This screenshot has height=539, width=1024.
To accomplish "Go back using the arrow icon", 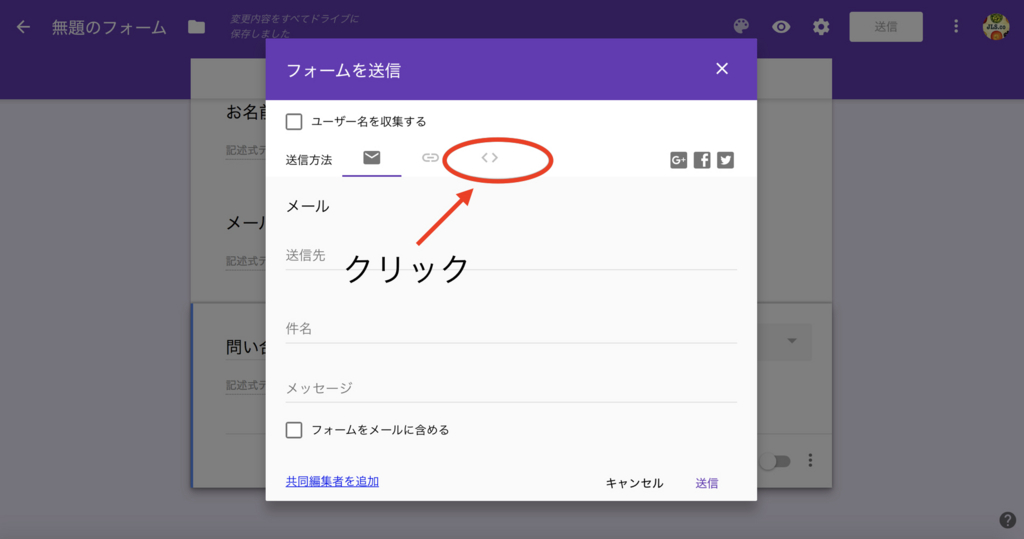I will pyautogui.click(x=24, y=27).
